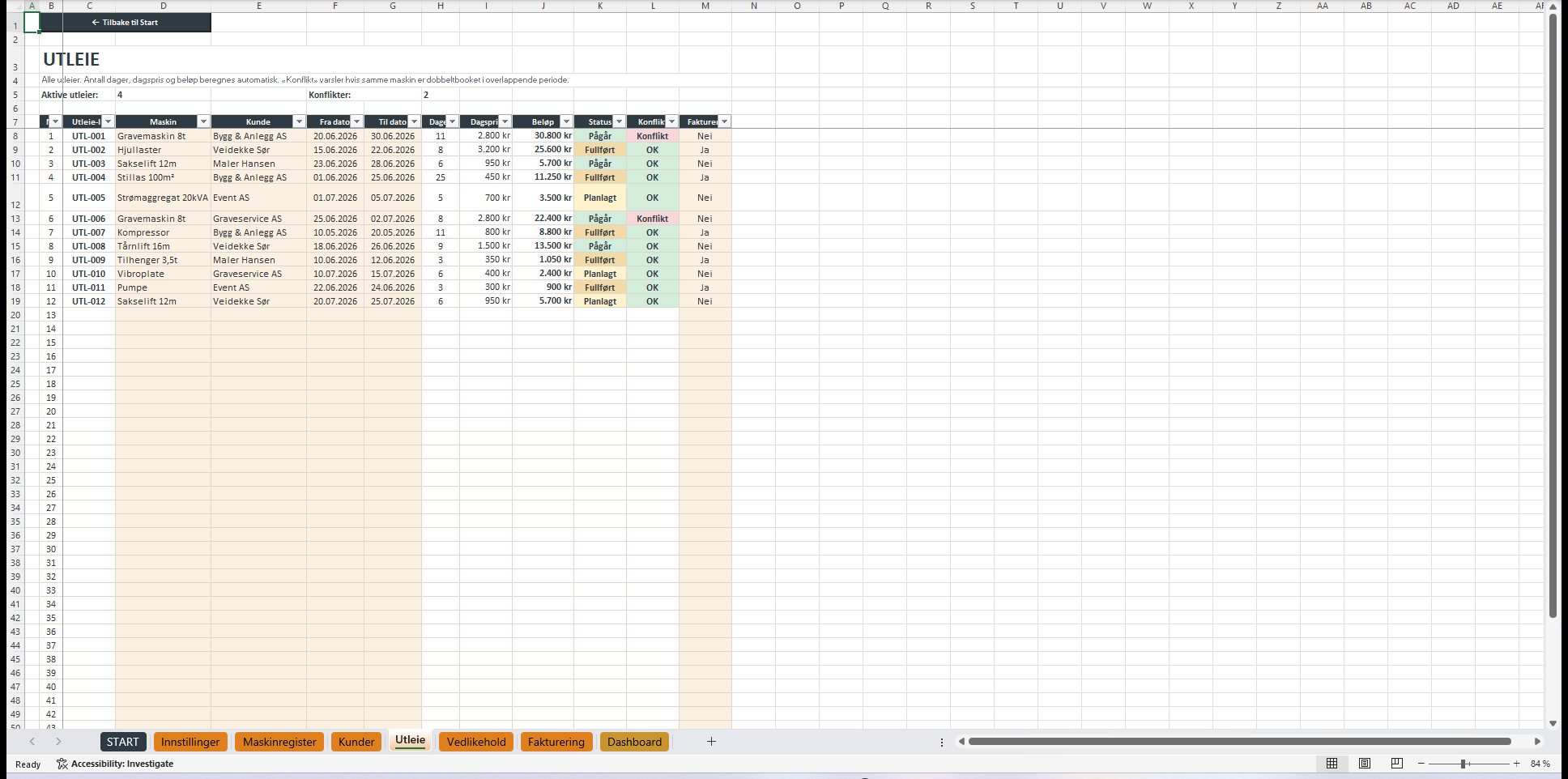Open the Beløp column filter dropdown

click(566, 121)
